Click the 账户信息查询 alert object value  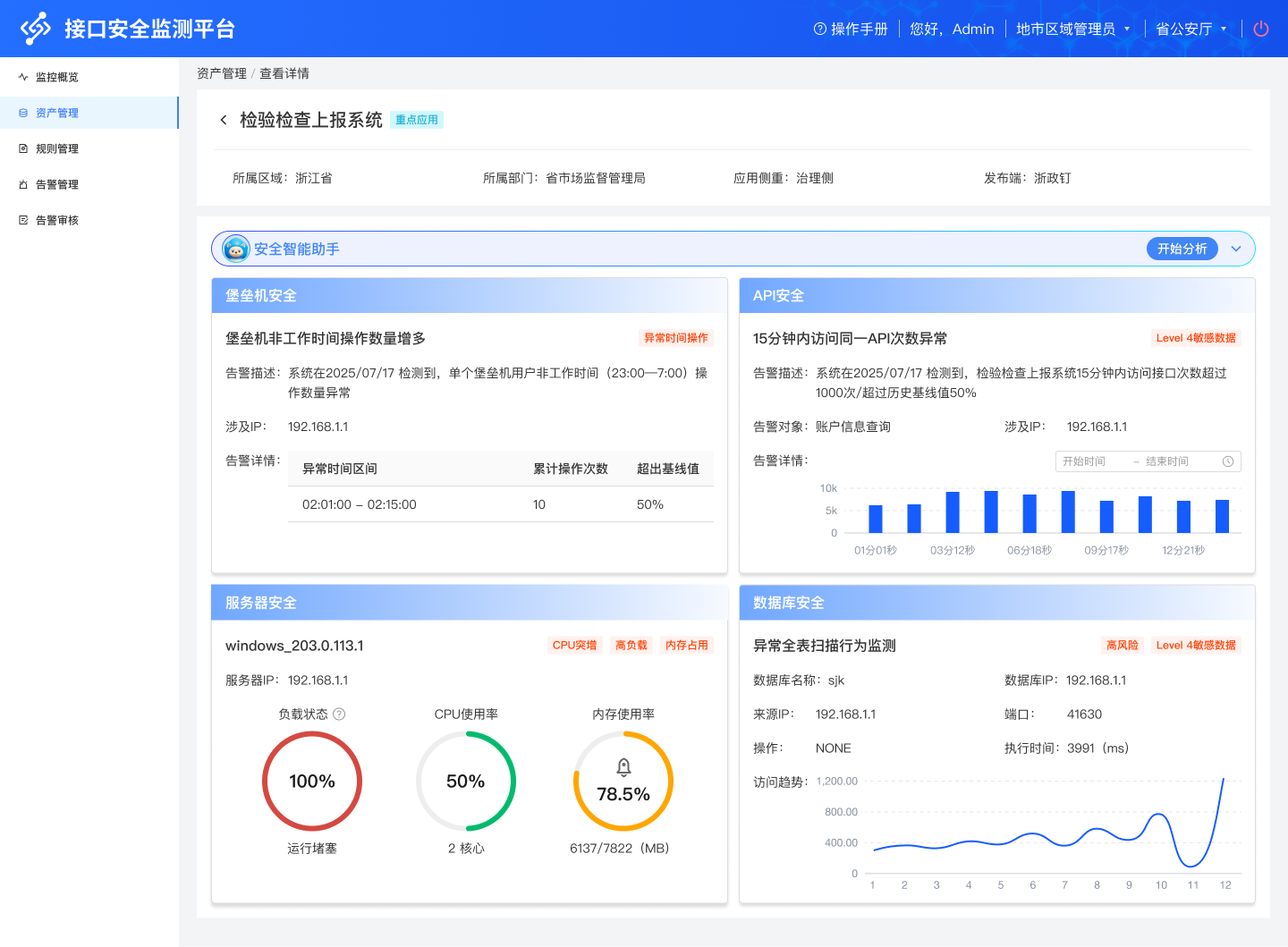pos(853,427)
